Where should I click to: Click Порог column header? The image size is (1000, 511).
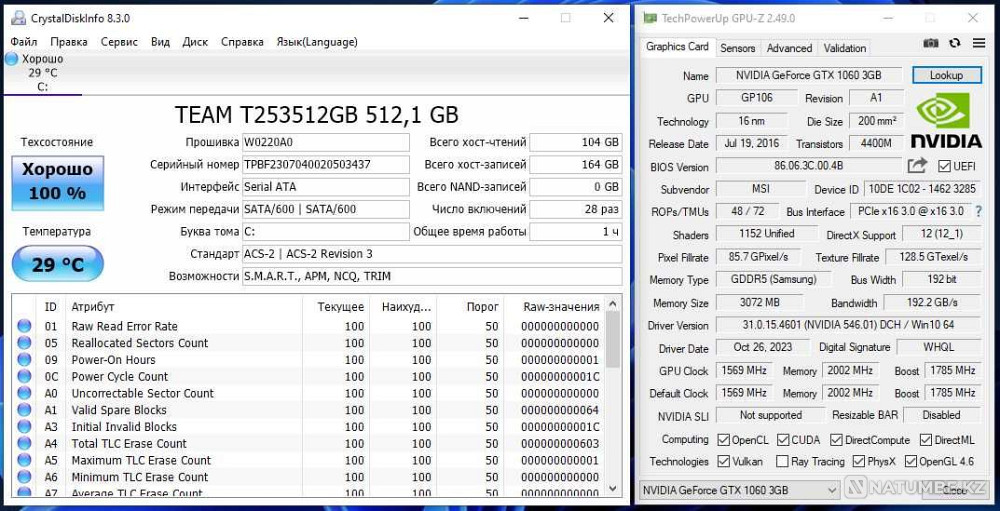(x=471, y=307)
